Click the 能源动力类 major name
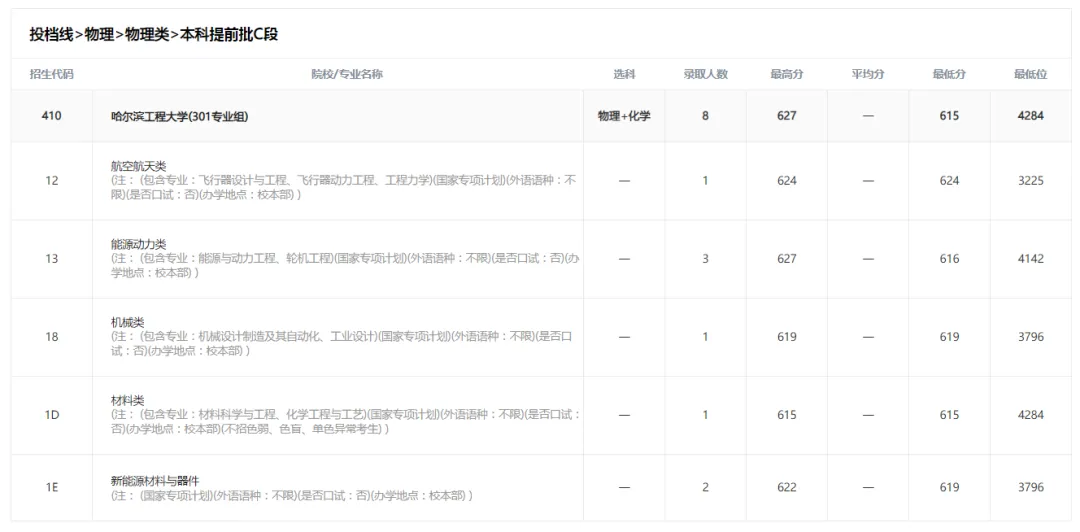Image resolution: width=1080 pixels, height=532 pixels. [x=138, y=244]
